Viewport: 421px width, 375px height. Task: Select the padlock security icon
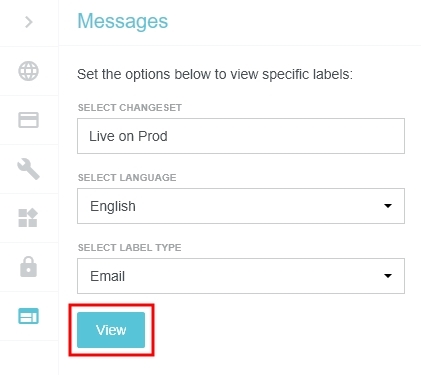28,267
